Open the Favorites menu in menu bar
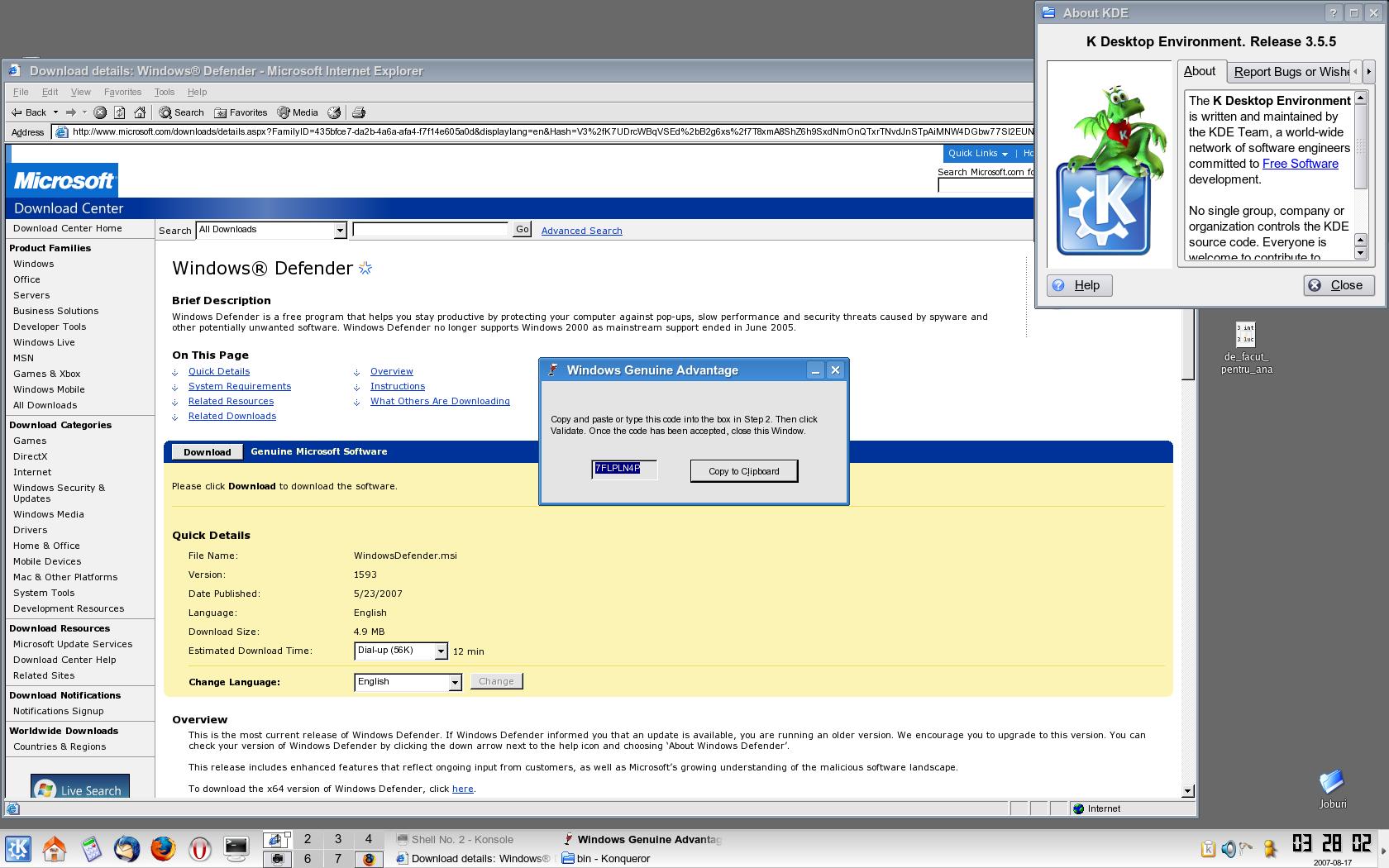 point(122,92)
